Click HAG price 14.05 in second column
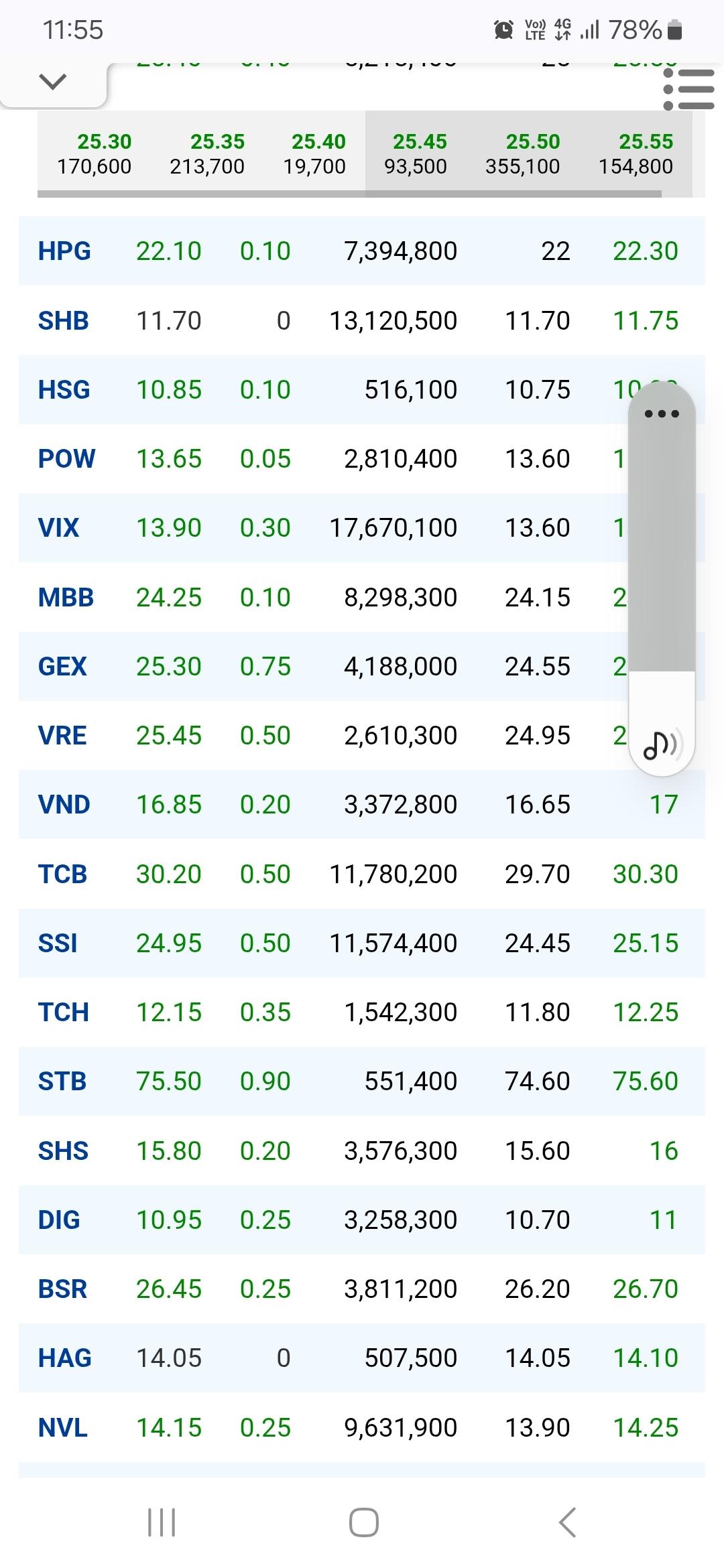 [x=169, y=1358]
